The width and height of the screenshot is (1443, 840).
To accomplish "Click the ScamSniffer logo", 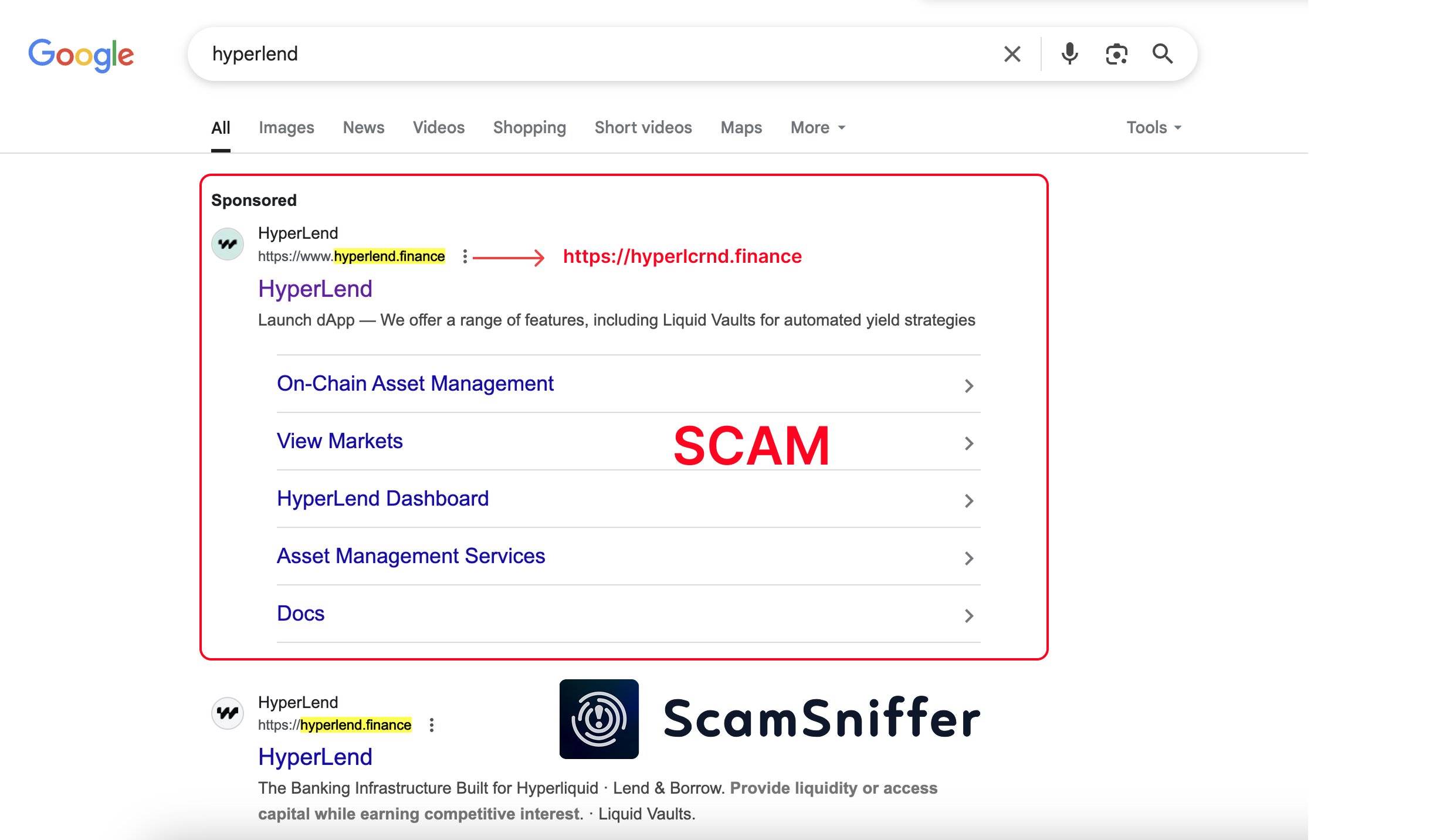I will [598, 720].
